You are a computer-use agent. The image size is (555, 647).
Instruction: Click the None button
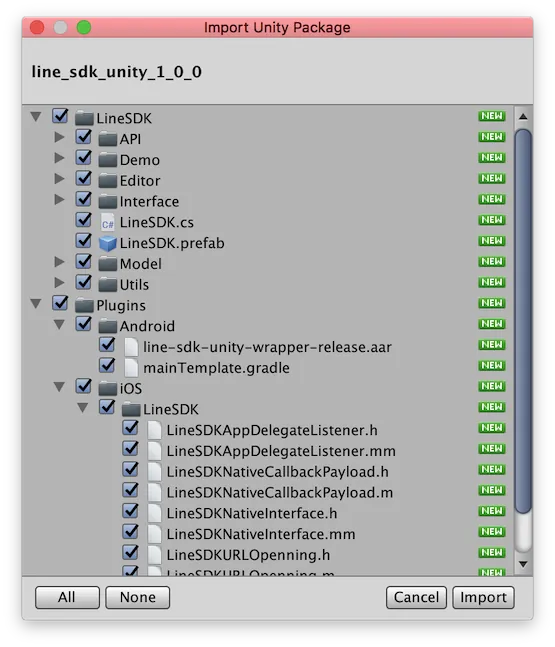coord(137,597)
